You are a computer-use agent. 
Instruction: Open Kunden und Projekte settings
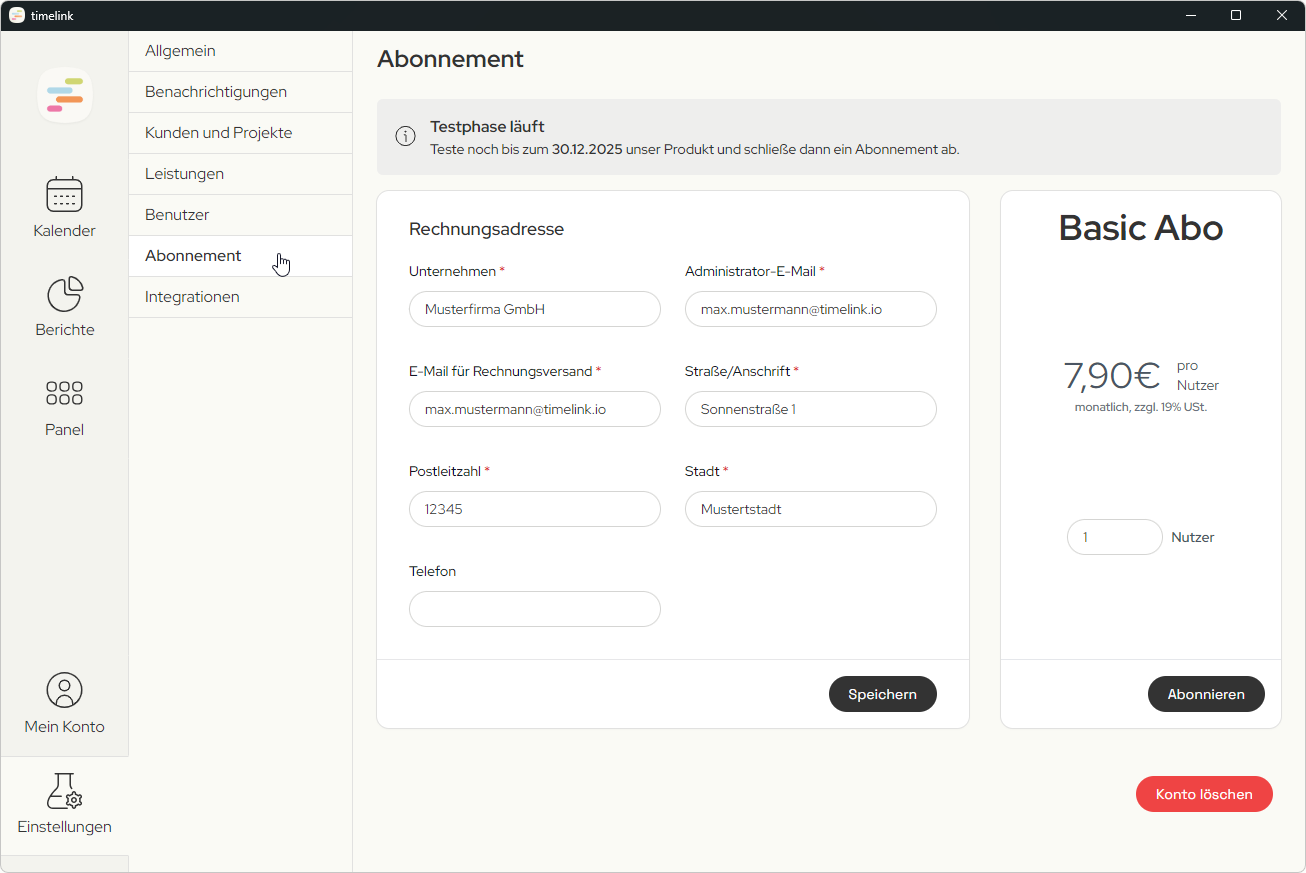(x=220, y=132)
